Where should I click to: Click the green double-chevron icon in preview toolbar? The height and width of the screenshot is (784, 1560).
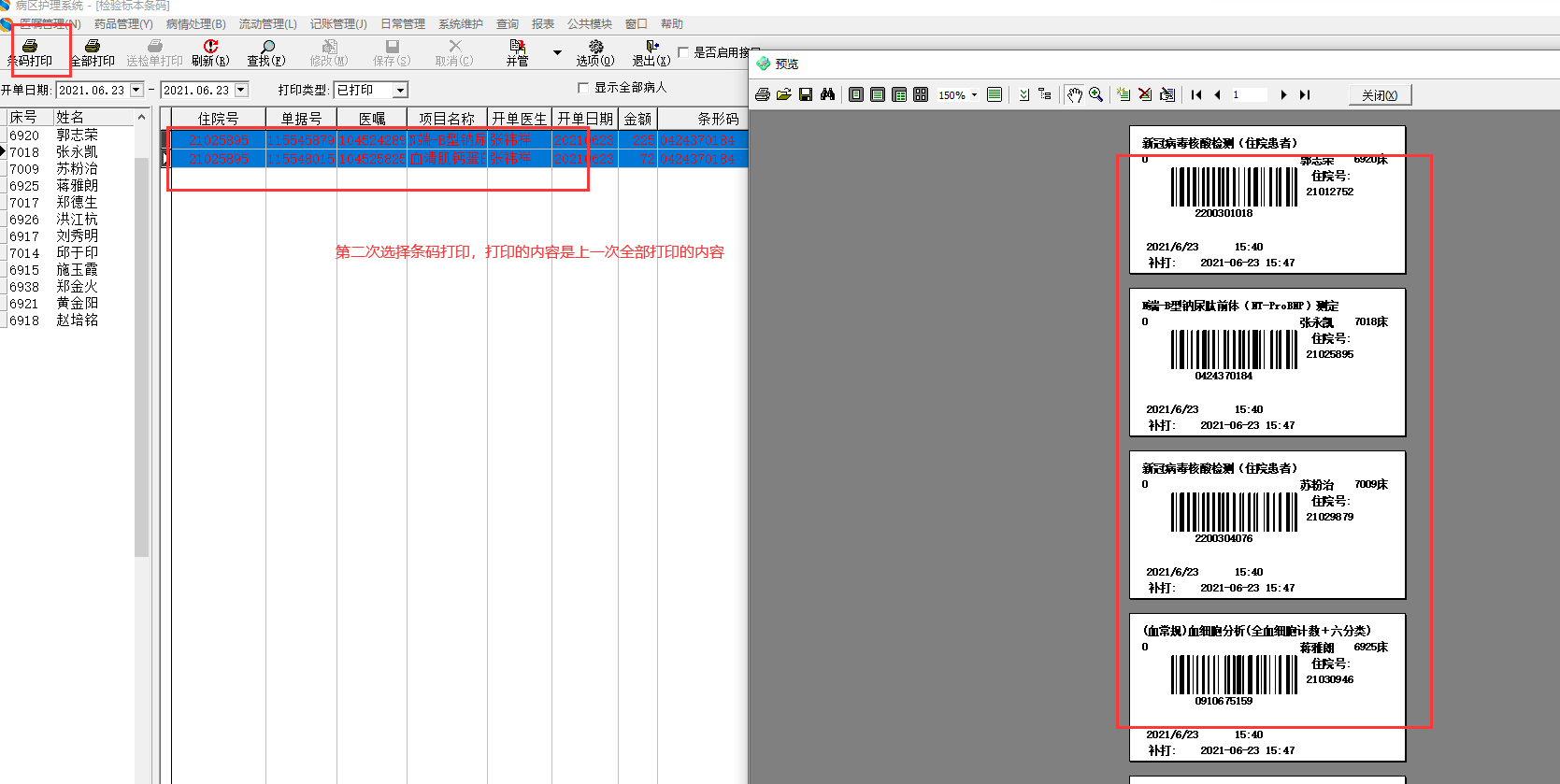(1023, 94)
